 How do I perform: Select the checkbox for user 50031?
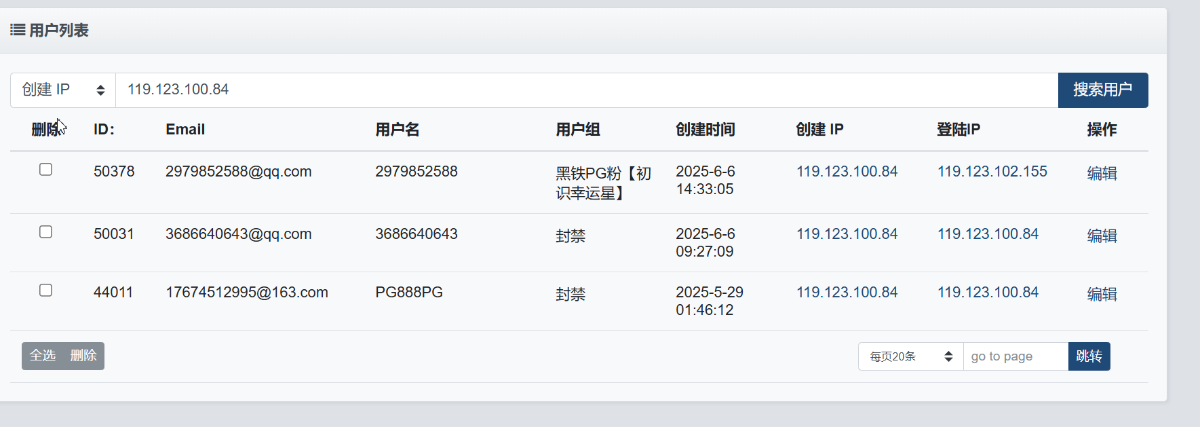click(x=45, y=232)
